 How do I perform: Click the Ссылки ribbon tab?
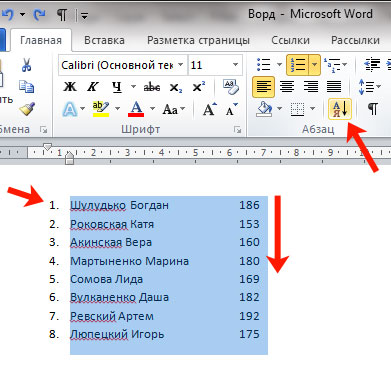[290, 40]
